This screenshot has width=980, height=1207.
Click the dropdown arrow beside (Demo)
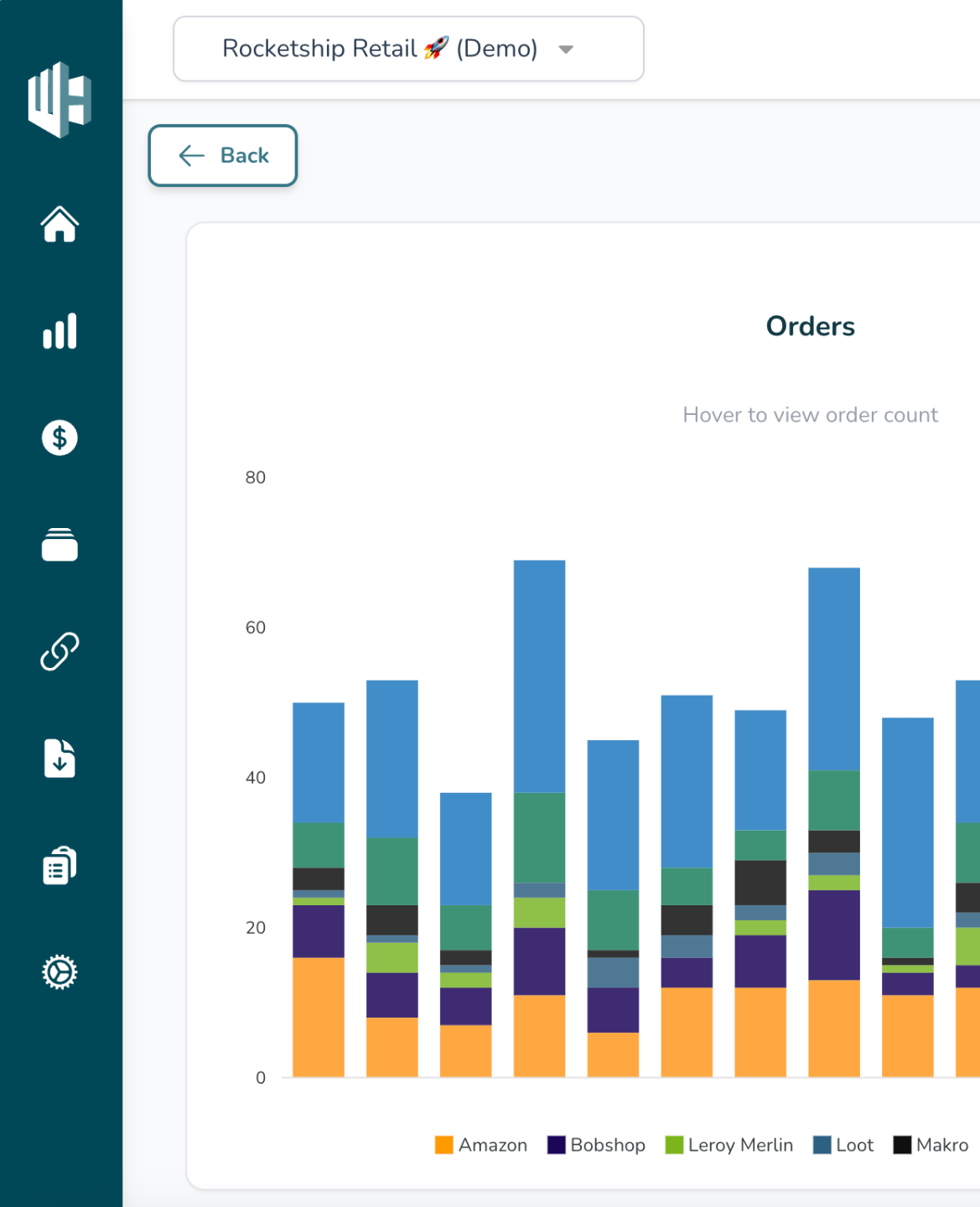click(x=566, y=49)
